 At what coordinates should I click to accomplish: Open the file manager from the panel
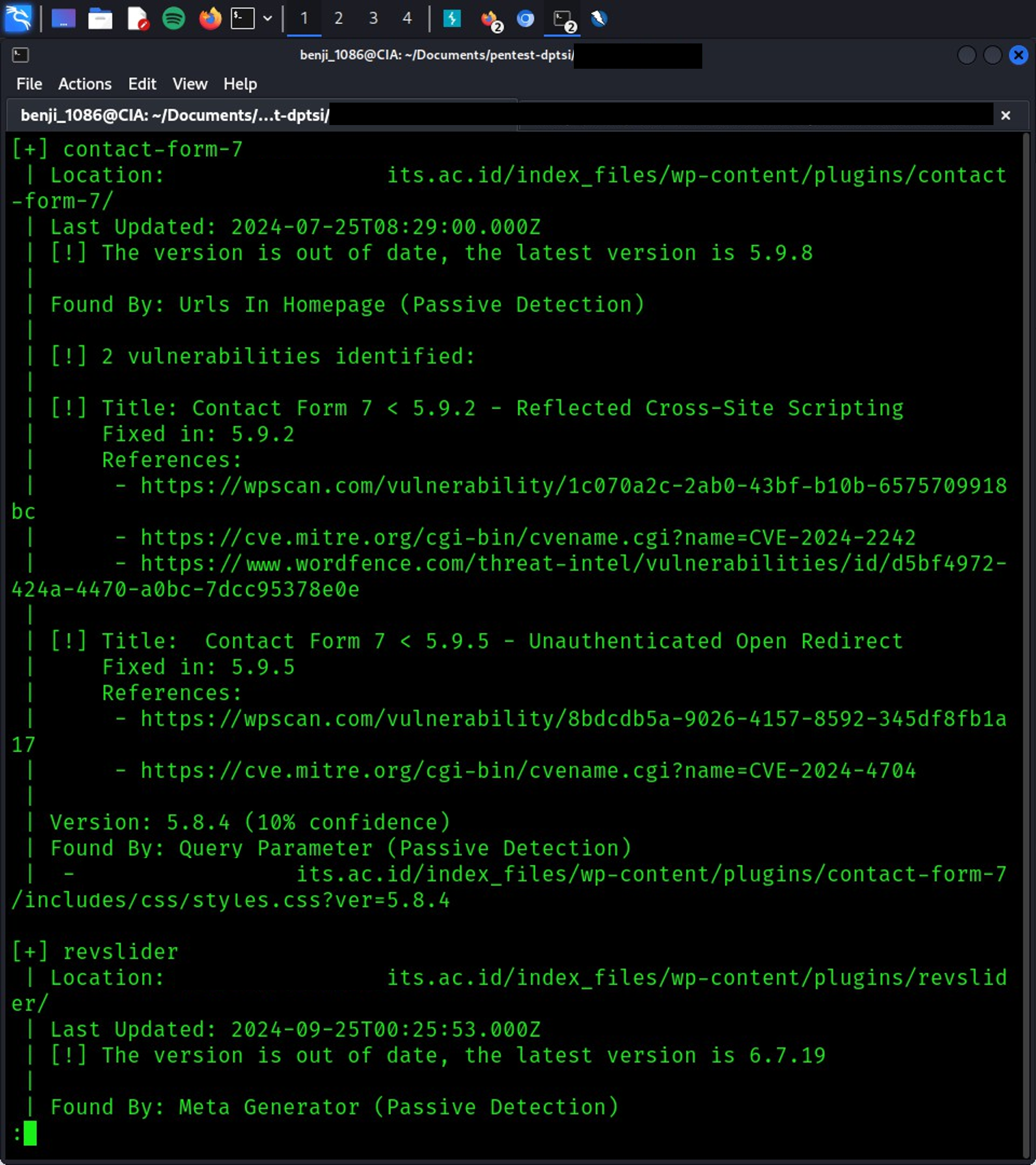click(x=100, y=19)
